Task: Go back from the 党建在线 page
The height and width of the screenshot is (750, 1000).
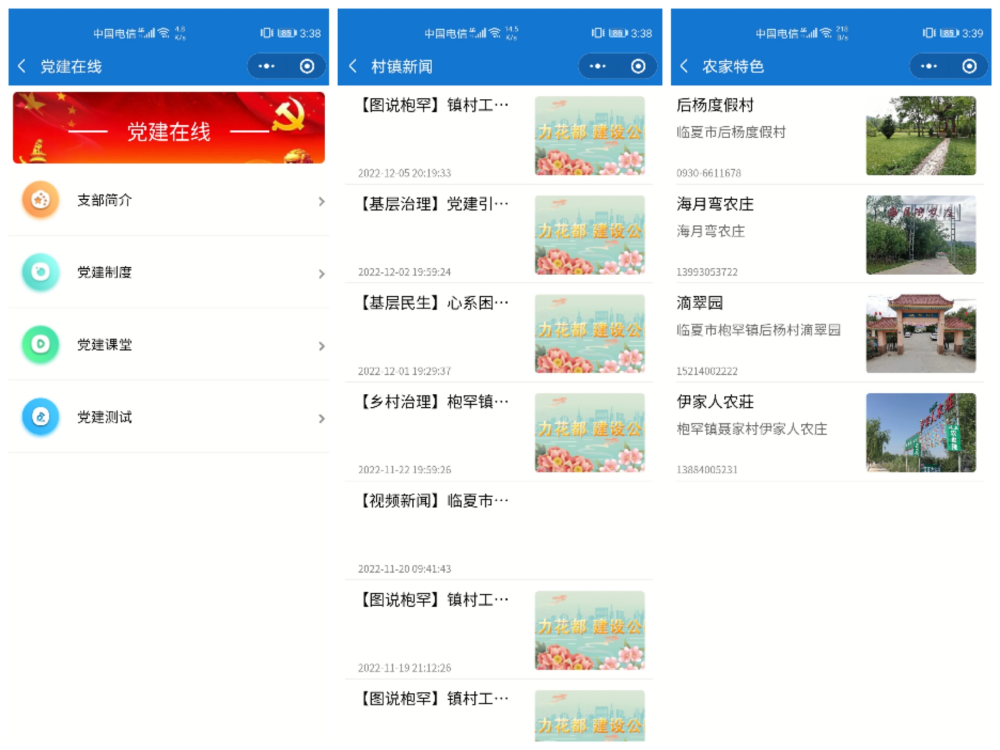Action: click(22, 66)
